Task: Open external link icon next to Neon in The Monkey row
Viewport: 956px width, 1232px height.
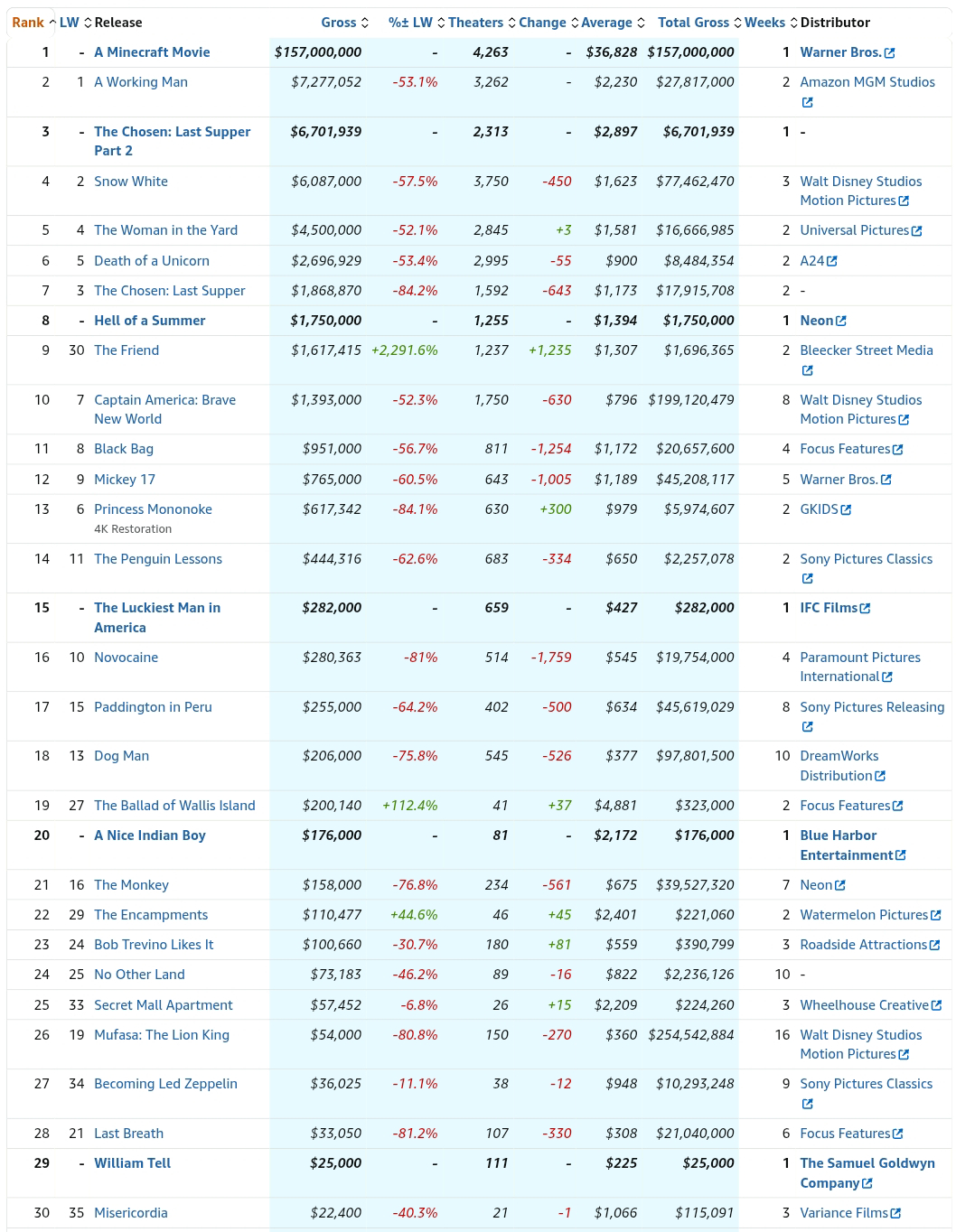Action: 839,885
